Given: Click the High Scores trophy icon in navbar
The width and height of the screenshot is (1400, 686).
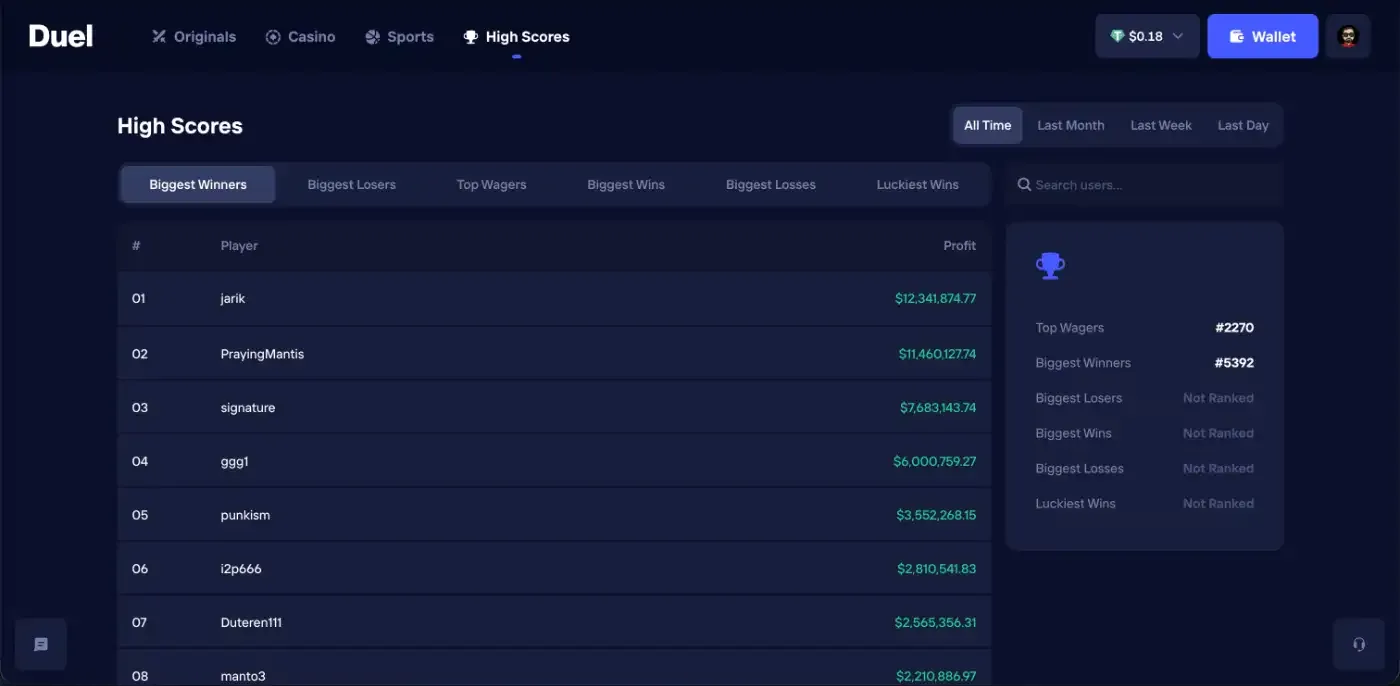Looking at the screenshot, I should tap(471, 37).
